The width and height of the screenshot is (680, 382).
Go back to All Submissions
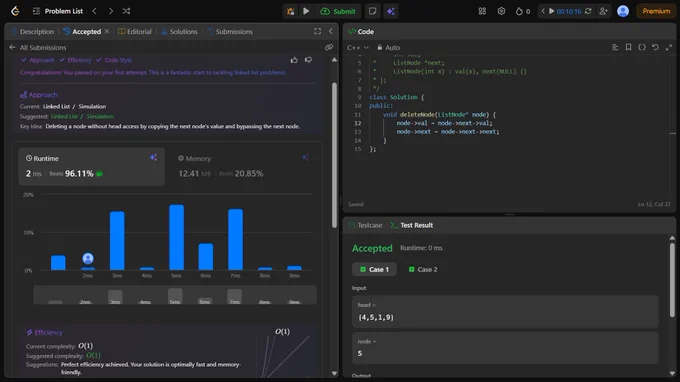(x=38, y=48)
